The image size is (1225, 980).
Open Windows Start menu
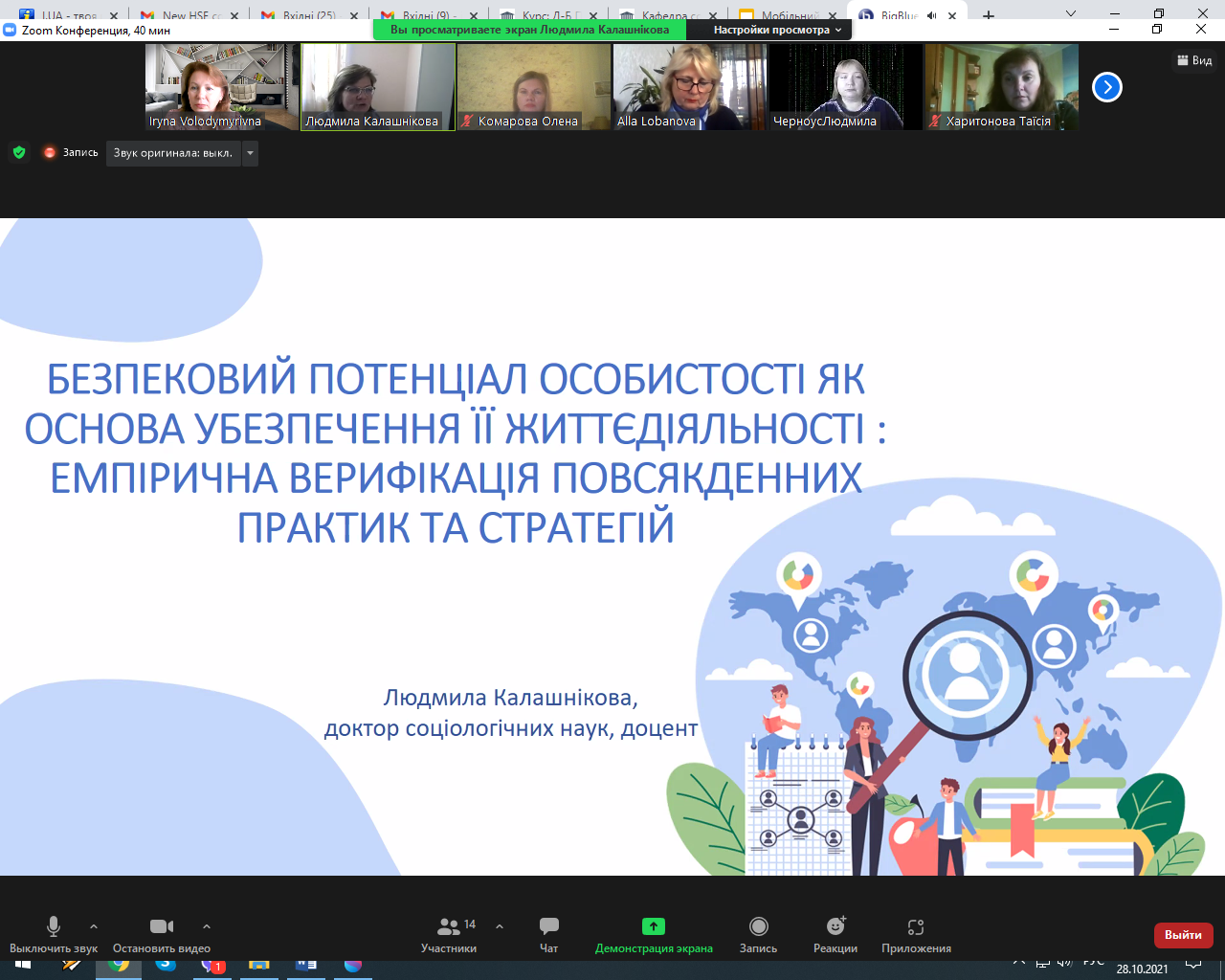23,966
